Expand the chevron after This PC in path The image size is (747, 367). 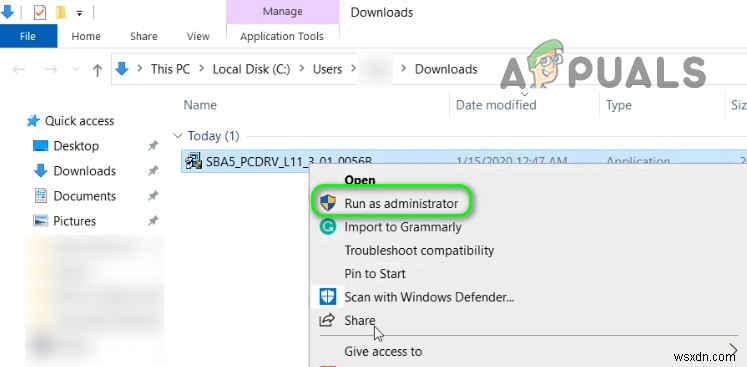pyautogui.click(x=202, y=69)
